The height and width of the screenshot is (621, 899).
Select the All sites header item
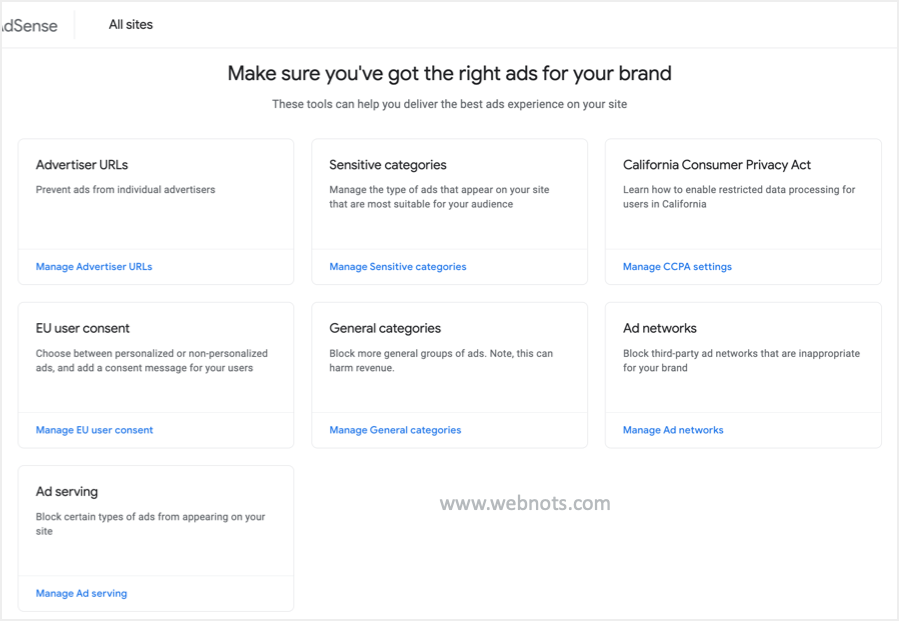point(131,25)
